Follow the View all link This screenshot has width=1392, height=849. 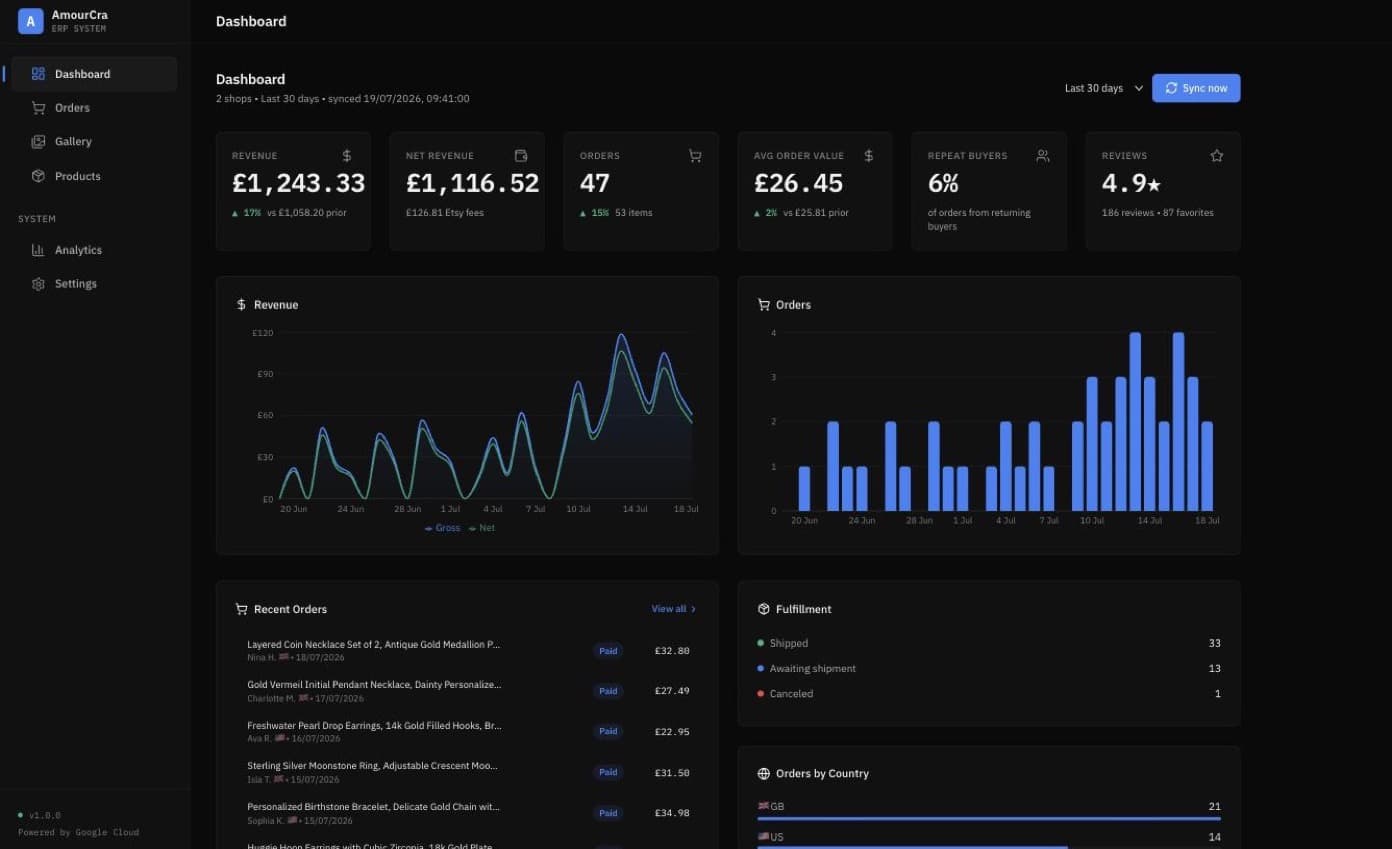pyautogui.click(x=674, y=609)
